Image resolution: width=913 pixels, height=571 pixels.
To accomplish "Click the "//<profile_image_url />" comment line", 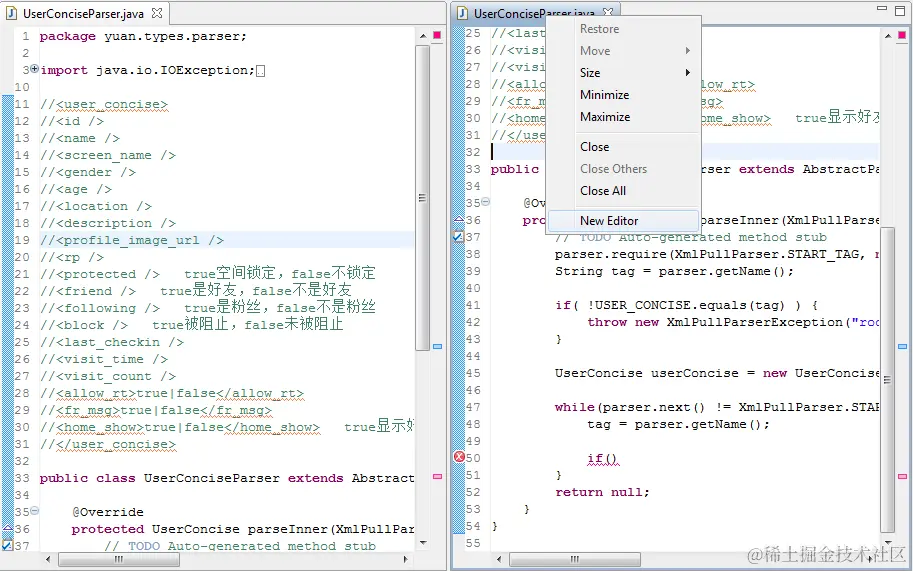I will (132, 240).
